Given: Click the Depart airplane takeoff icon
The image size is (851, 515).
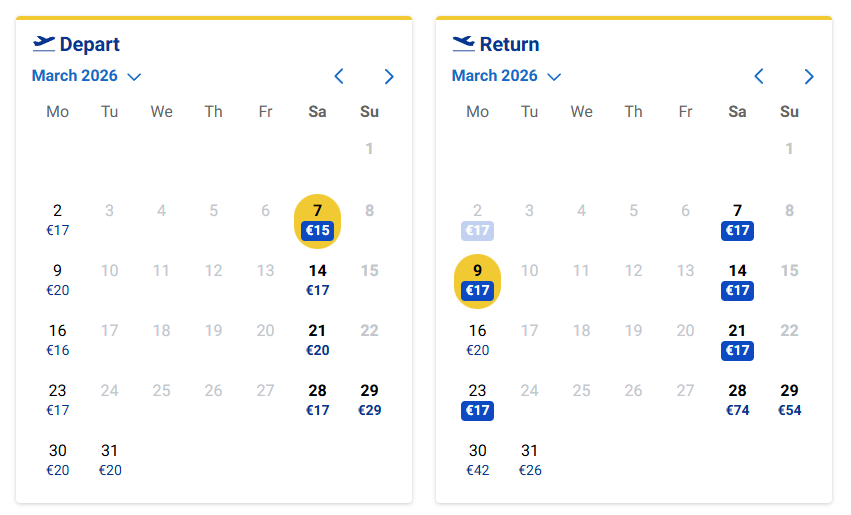Looking at the screenshot, I should [44, 43].
